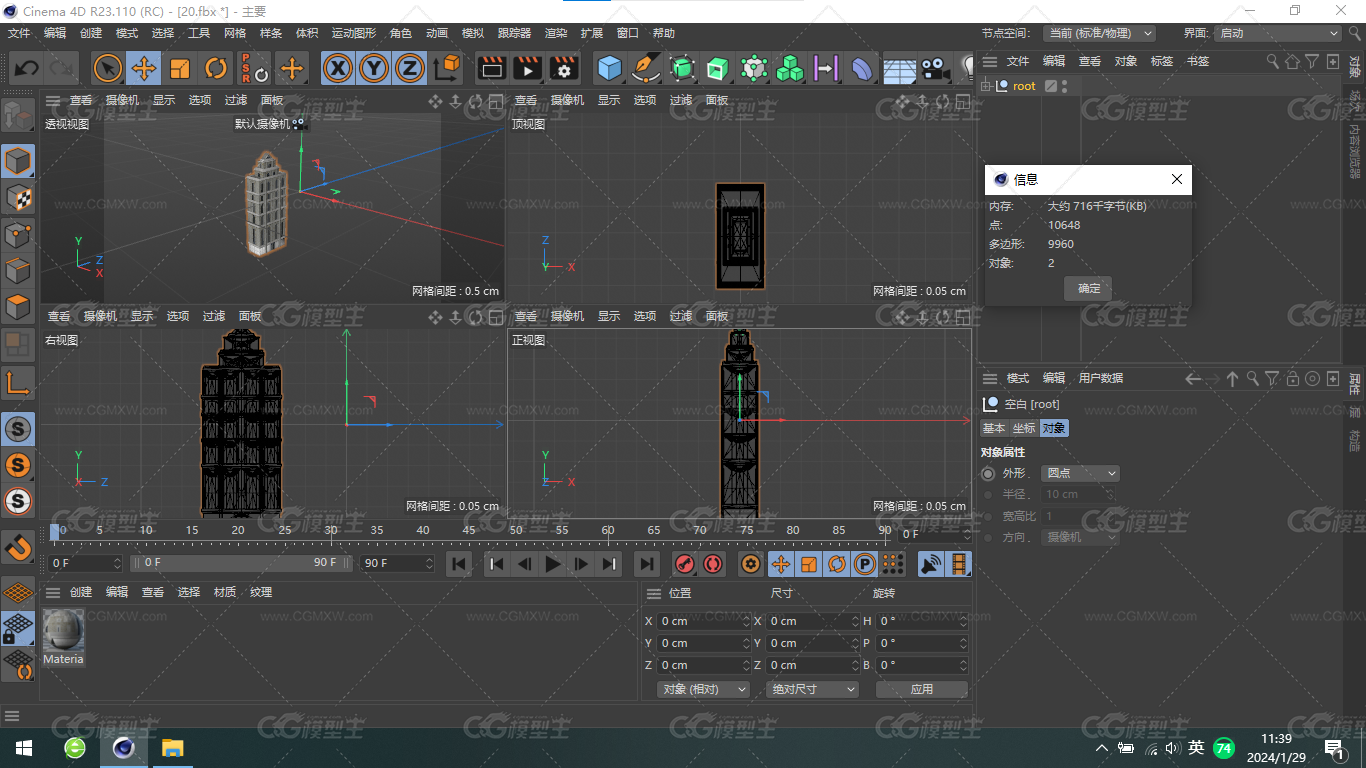Click the end frame 90 F stepper

coord(430,563)
